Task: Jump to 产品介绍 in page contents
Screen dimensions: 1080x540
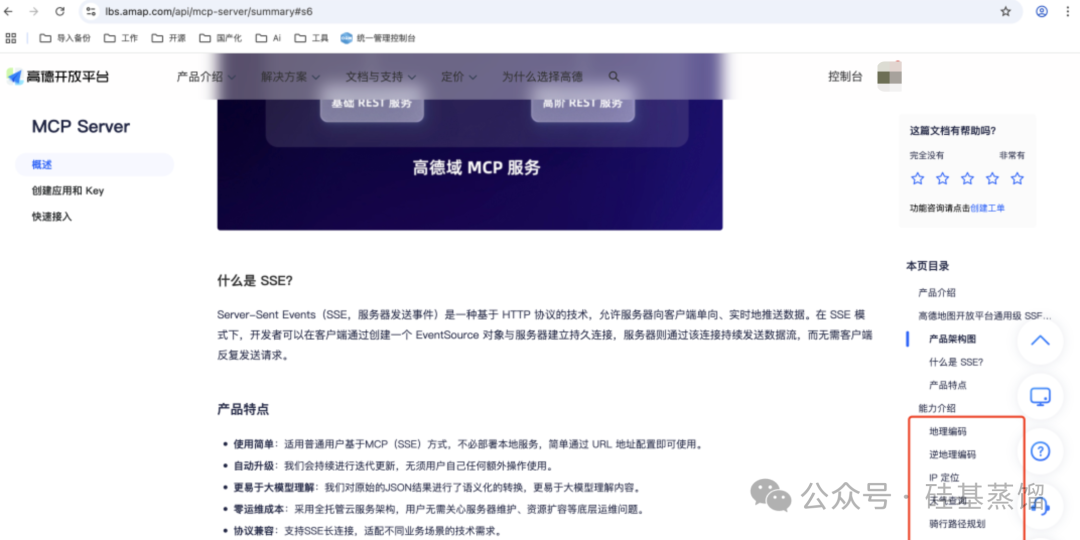Action: (x=937, y=293)
